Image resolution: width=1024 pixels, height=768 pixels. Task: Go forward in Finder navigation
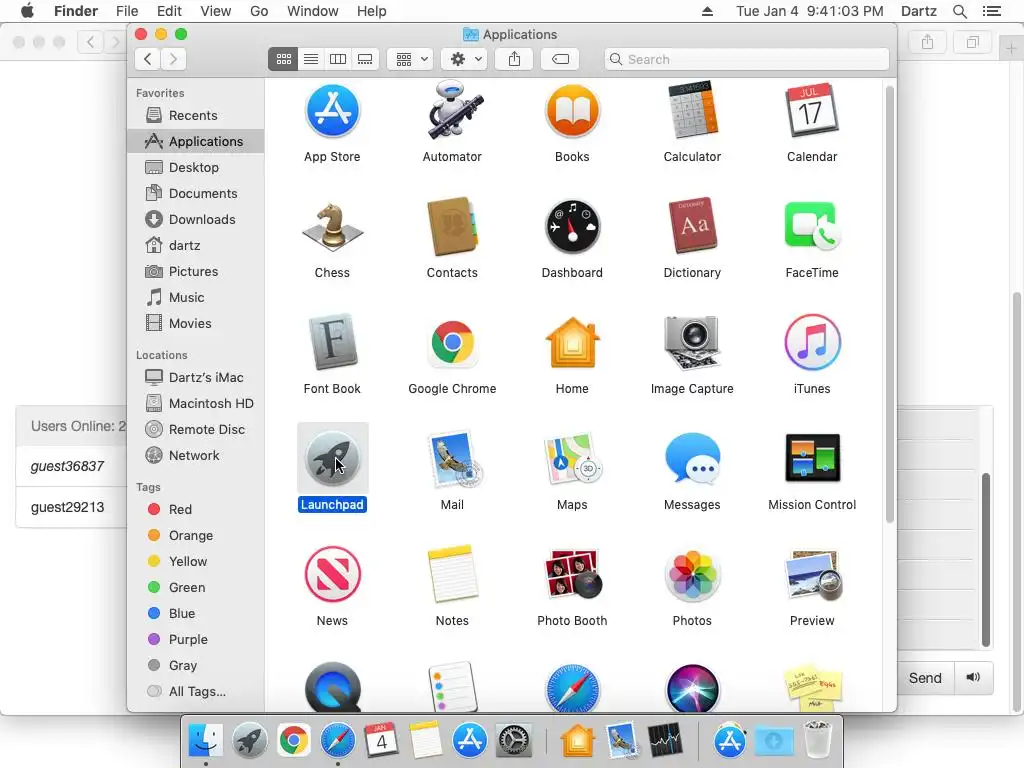[x=174, y=59]
